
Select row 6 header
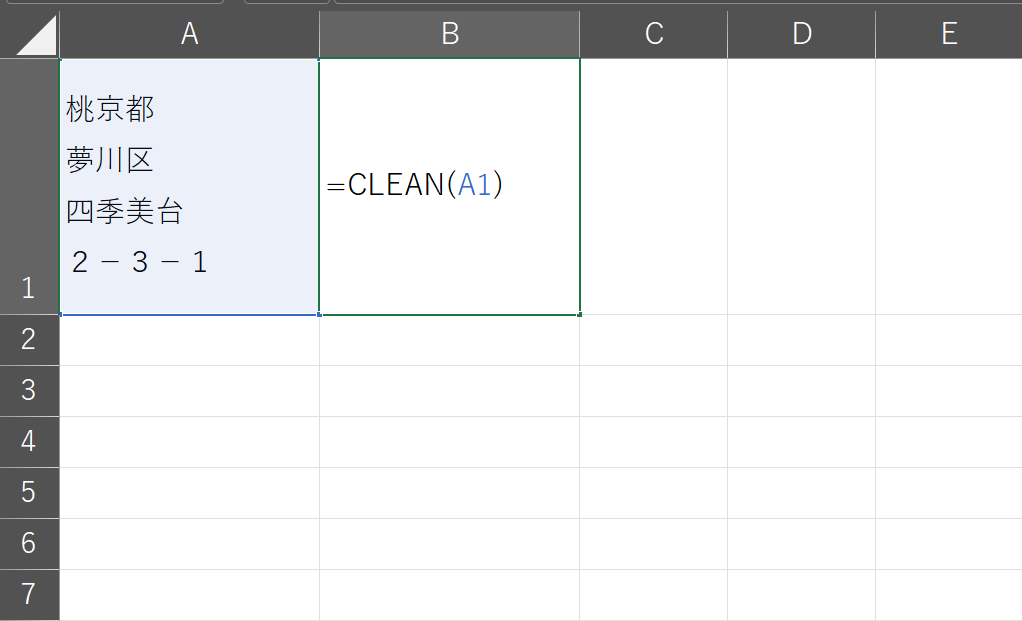click(x=29, y=544)
